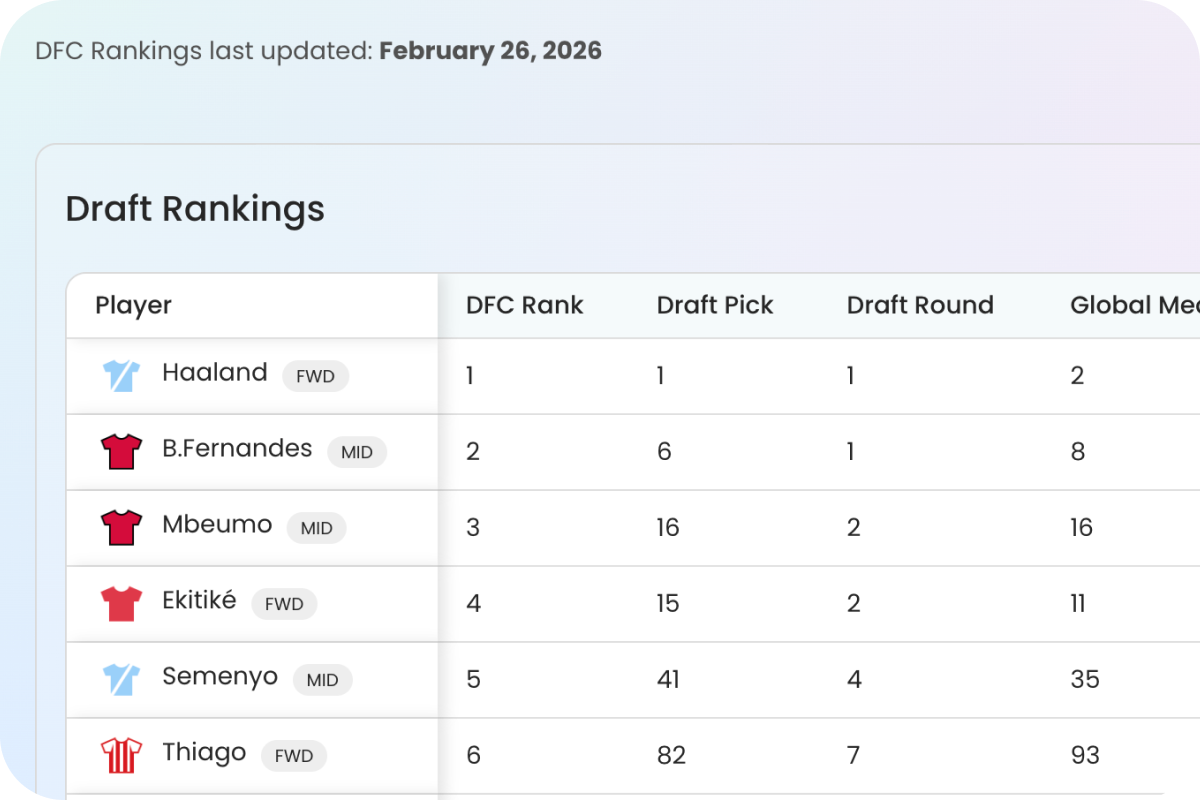This screenshot has width=1200, height=800.
Task: Toggle the FWD position badge for Haaland
Action: tap(315, 376)
